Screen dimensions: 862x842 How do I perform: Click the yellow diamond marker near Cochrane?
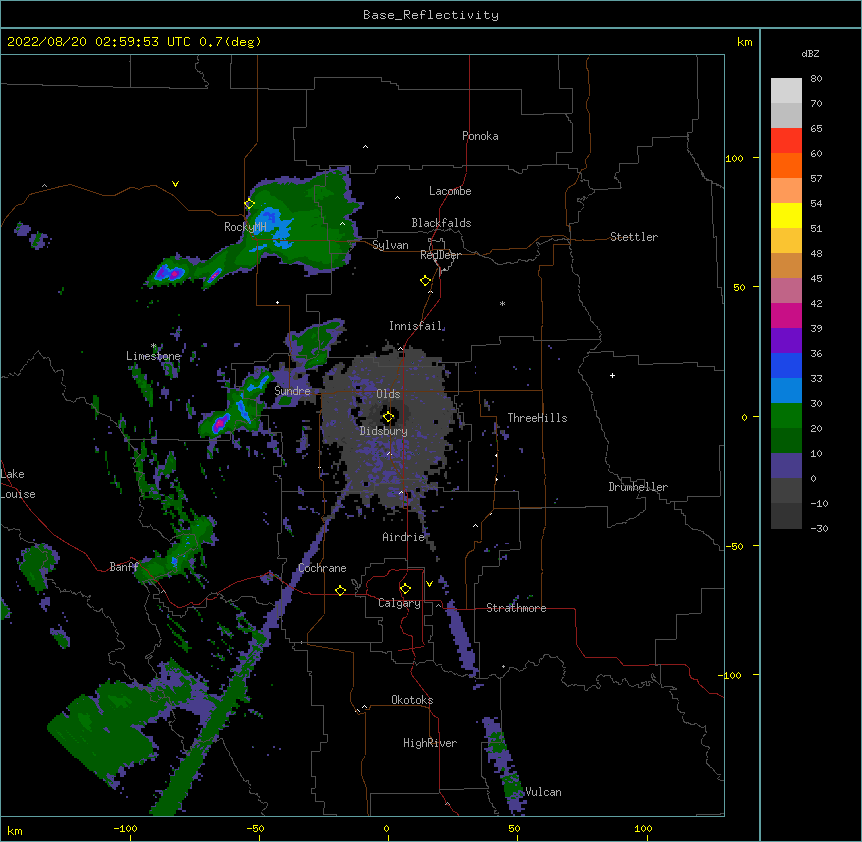pos(340,590)
